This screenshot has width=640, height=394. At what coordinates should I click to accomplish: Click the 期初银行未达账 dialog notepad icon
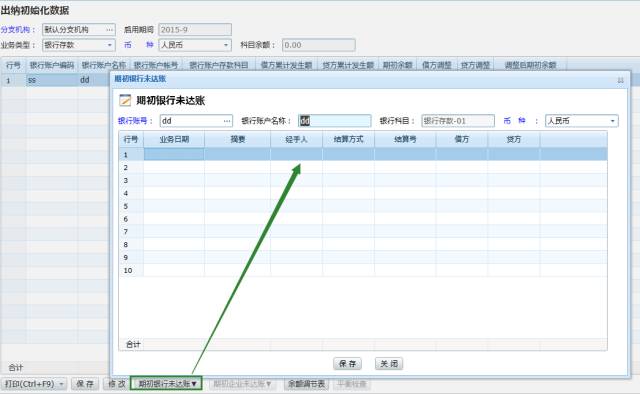(x=125, y=100)
